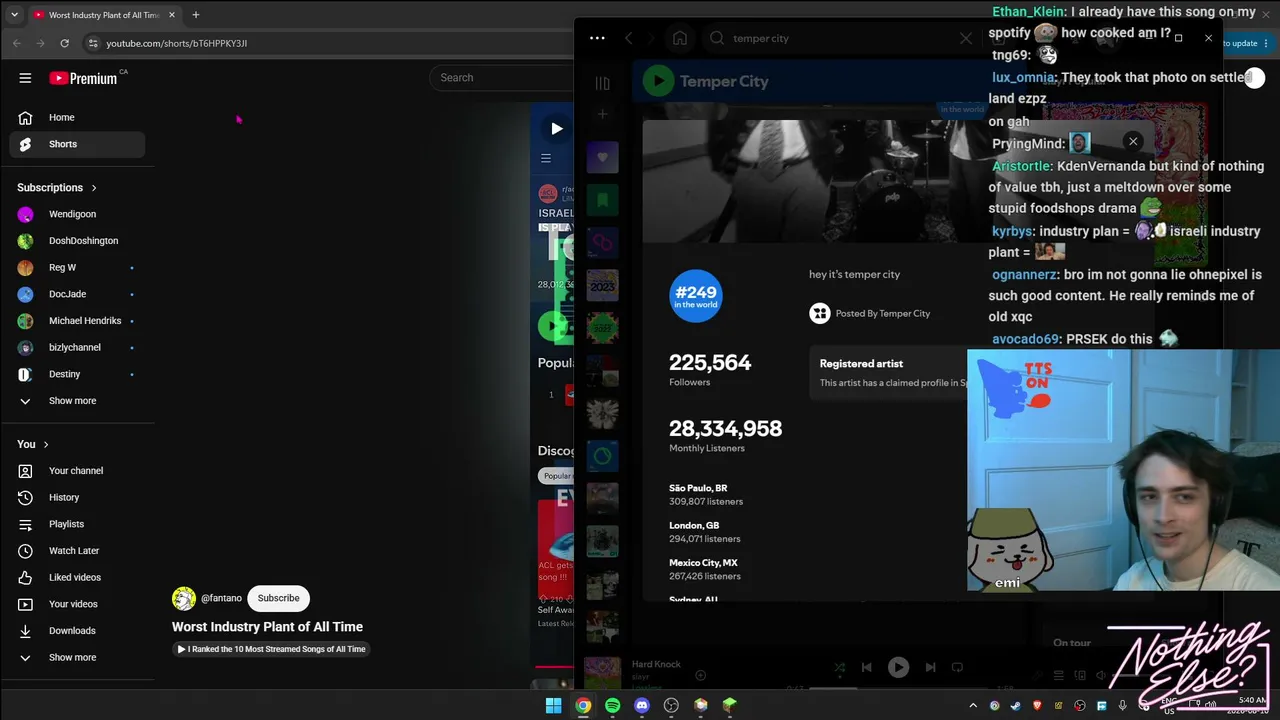This screenshot has height=720, width=1280.
Task: Click the YouTube Search input field
Action: coord(502,78)
